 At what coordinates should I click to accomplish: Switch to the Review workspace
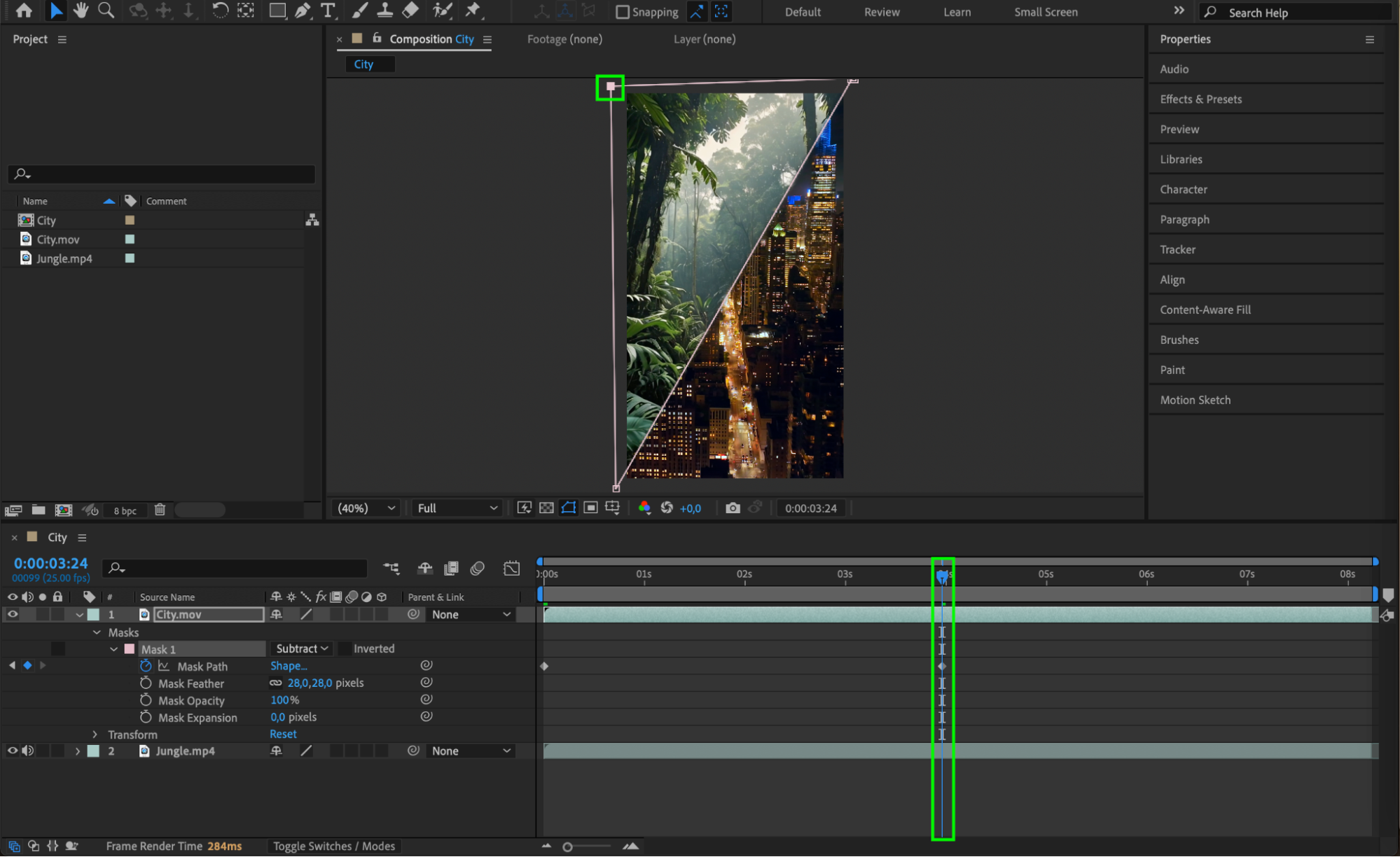click(x=882, y=12)
